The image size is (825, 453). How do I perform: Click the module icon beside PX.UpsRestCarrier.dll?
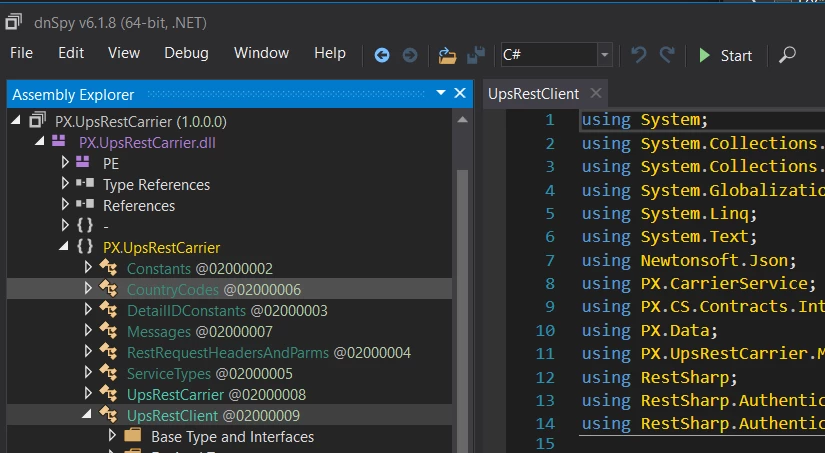click(x=58, y=141)
